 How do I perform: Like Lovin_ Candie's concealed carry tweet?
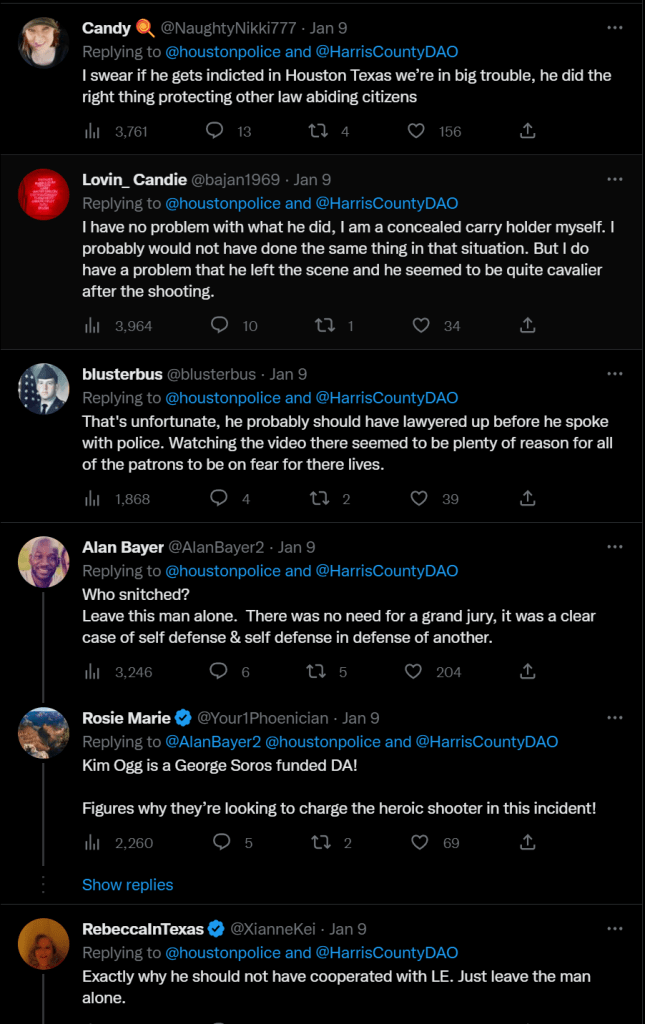(421, 325)
